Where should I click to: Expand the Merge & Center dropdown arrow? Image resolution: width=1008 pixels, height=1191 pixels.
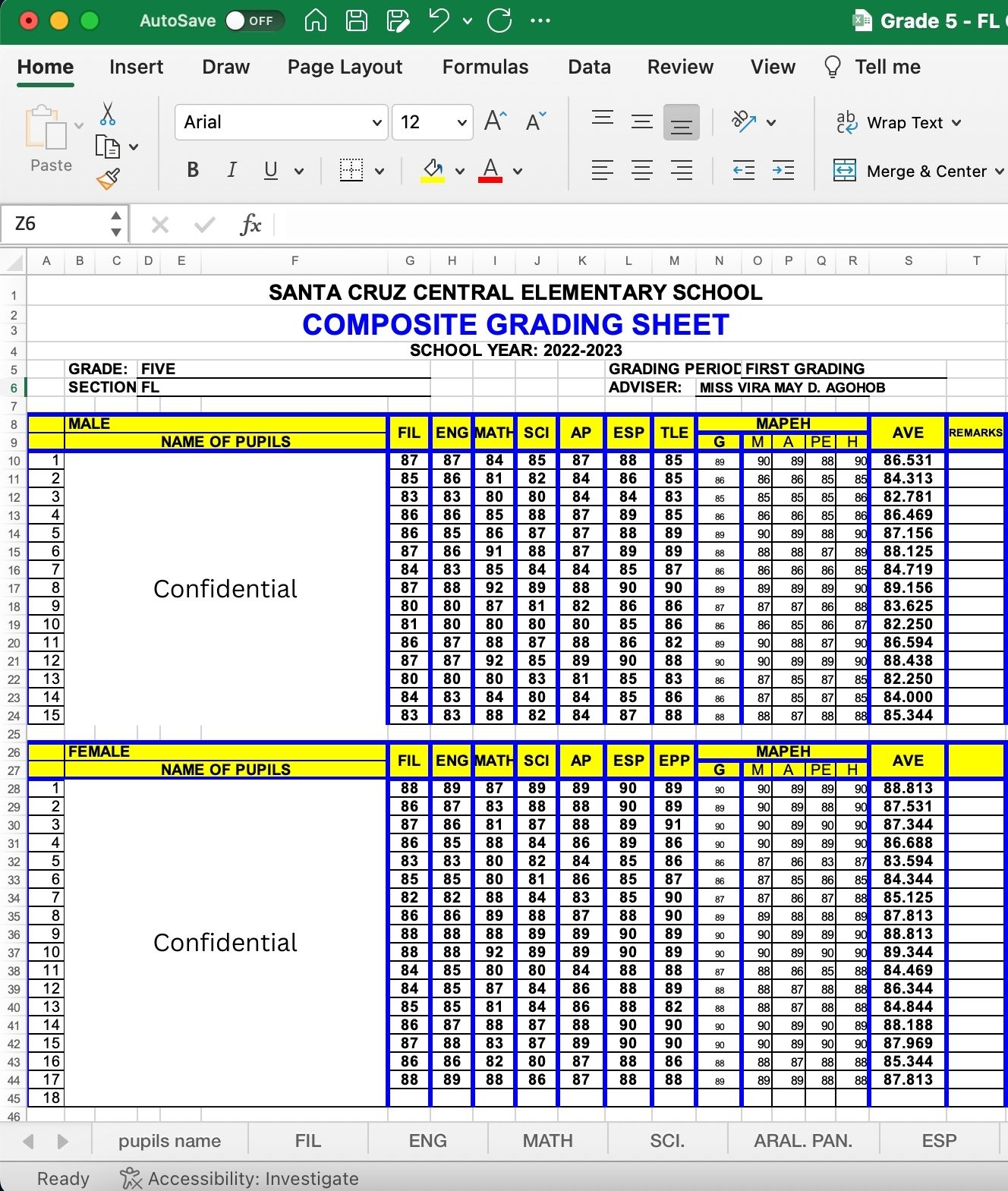999,172
